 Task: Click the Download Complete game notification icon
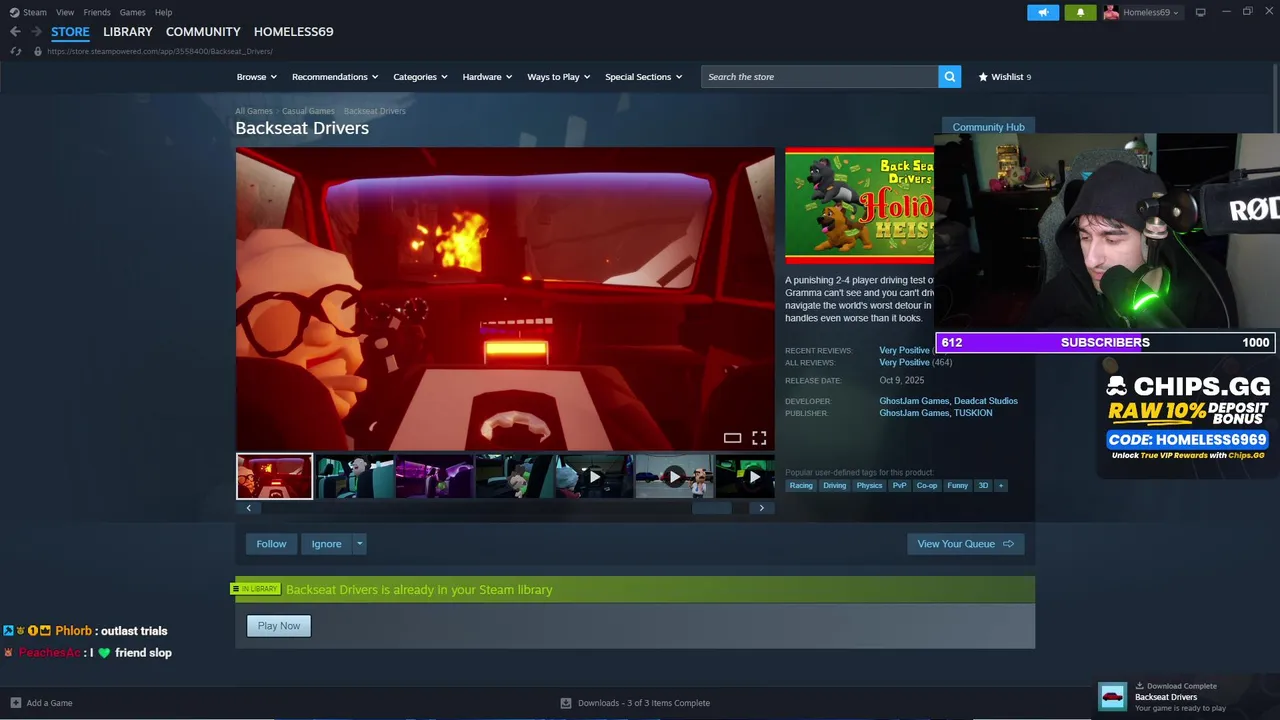coord(1112,696)
